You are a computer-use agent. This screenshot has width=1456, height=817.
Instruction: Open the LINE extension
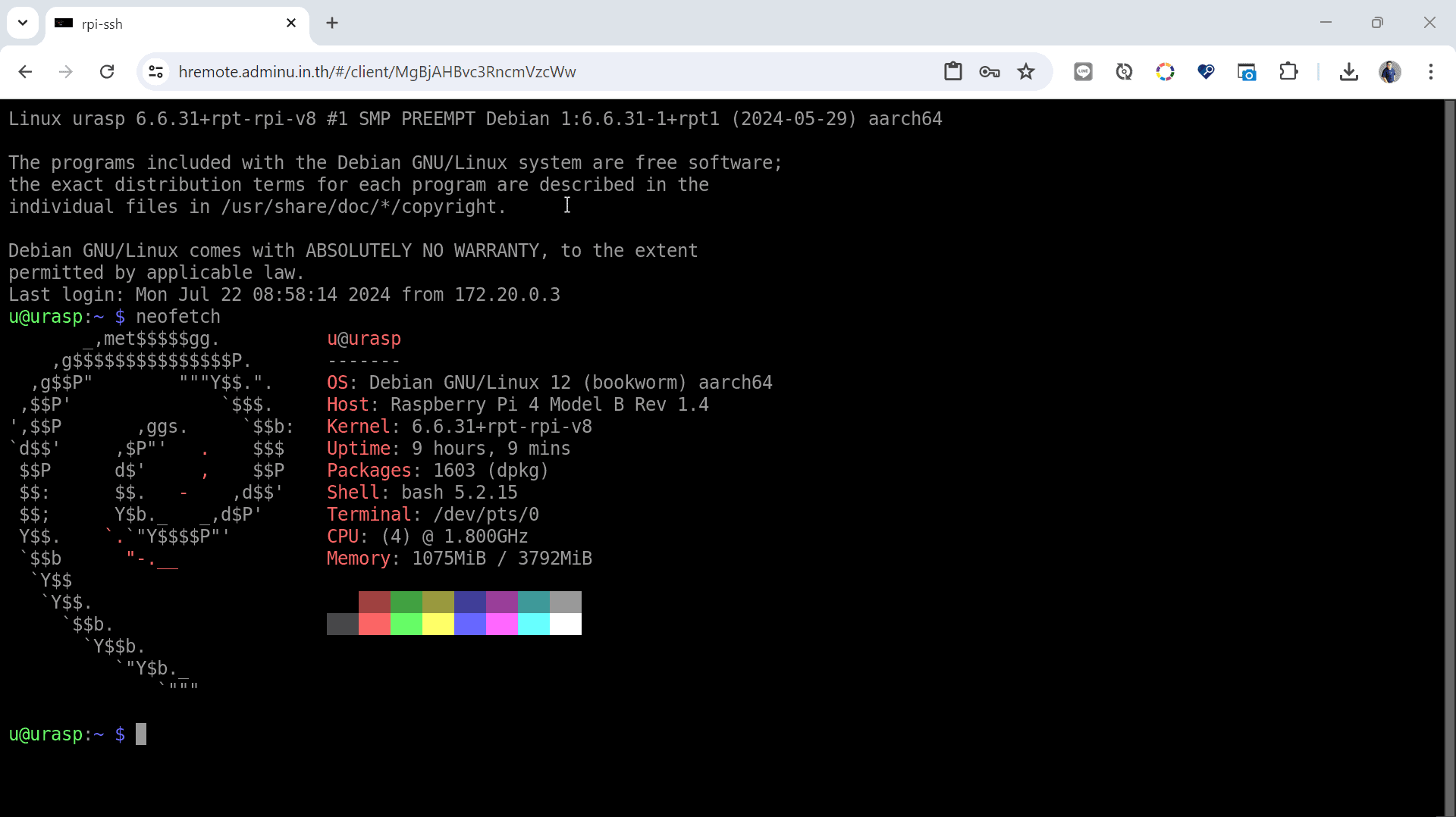(x=1083, y=72)
